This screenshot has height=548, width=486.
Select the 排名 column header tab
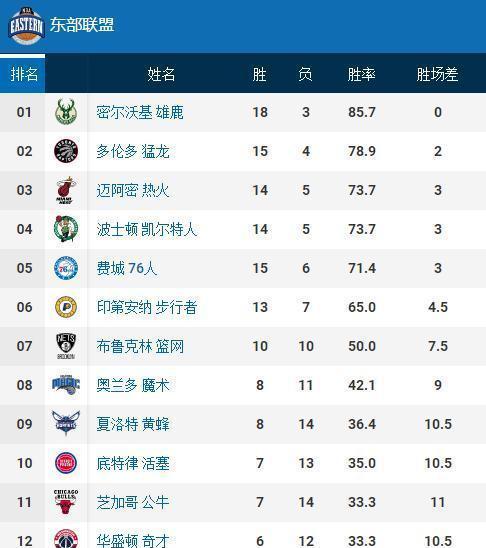click(23, 74)
